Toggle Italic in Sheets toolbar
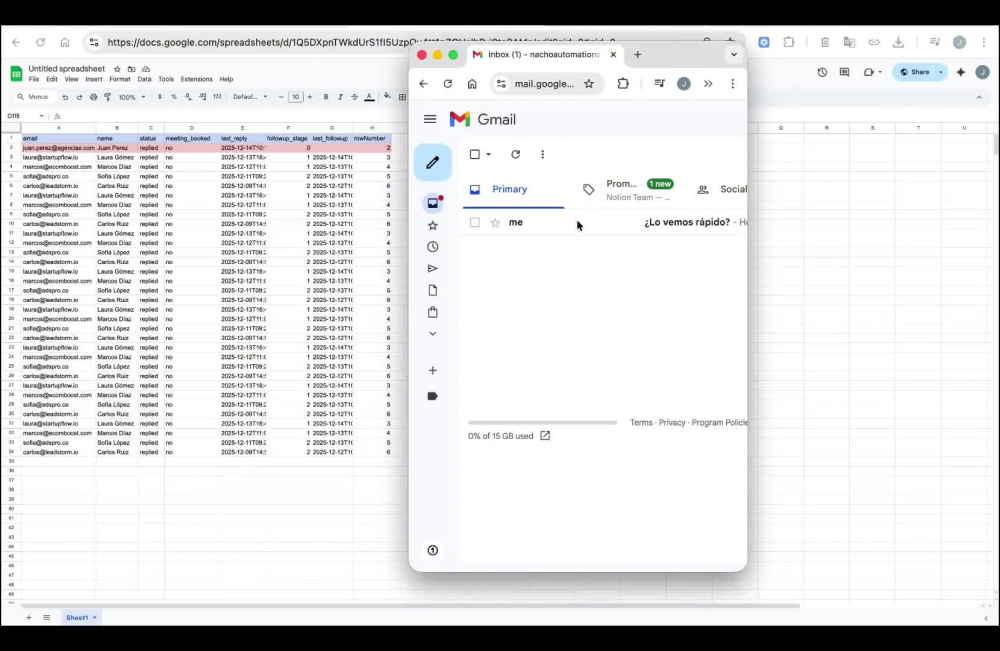 click(340, 97)
